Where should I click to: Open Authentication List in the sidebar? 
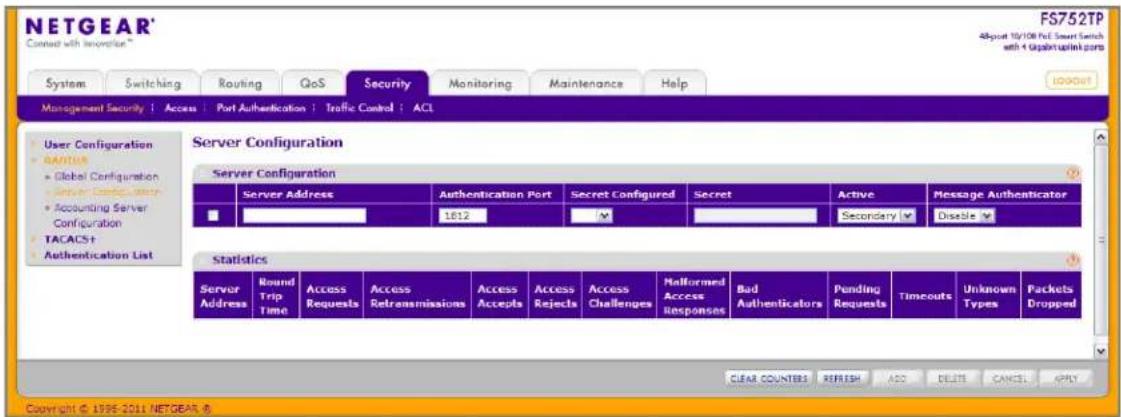click(x=99, y=255)
